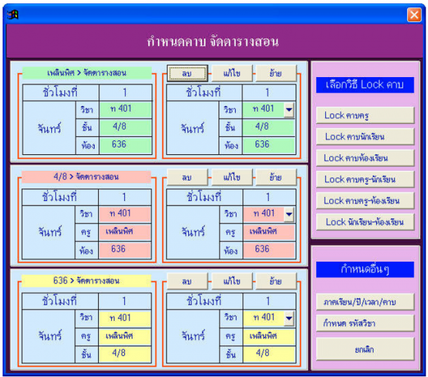Open the yellow วิชา ท 401 dropdown arrow
428x377 pixels.
pyautogui.click(x=289, y=318)
